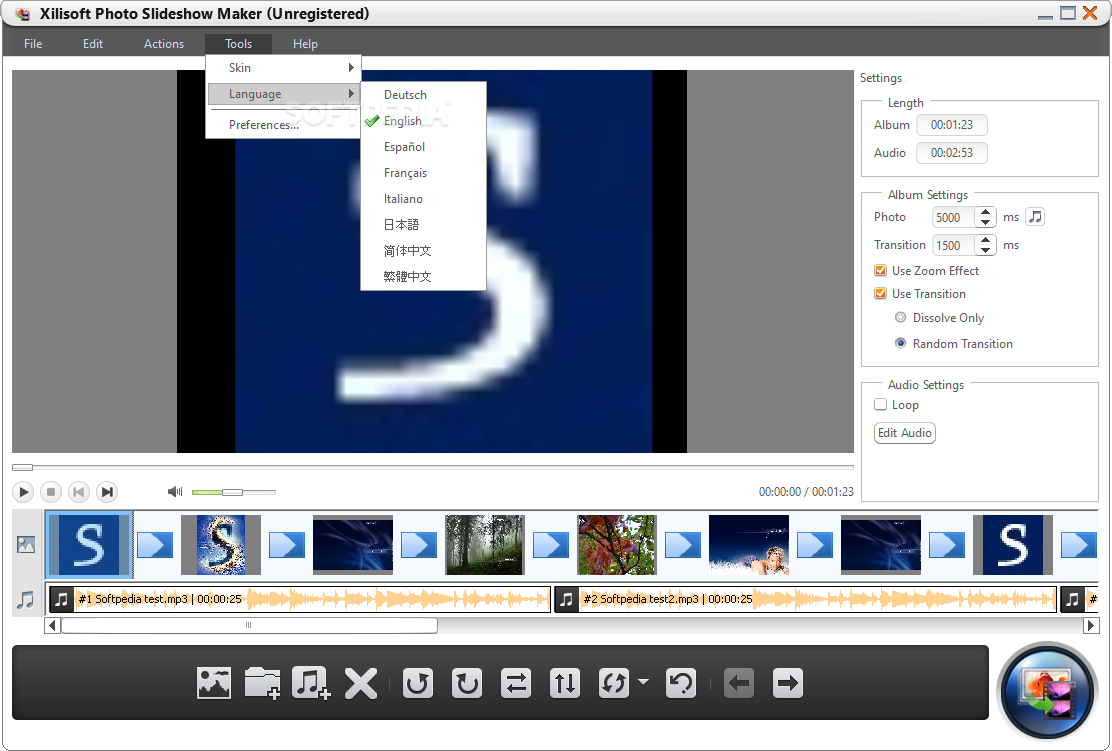This screenshot has height=751, width=1112.
Task: Click note icon of Softpedia test2.mp3 clip
Action: point(566,599)
